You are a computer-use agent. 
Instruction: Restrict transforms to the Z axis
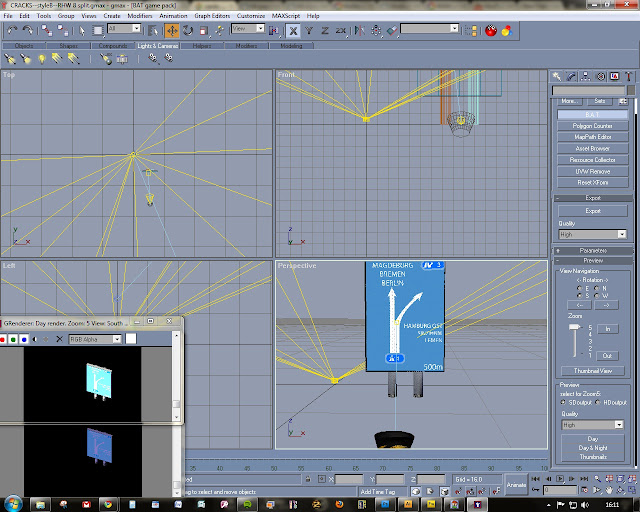click(325, 31)
